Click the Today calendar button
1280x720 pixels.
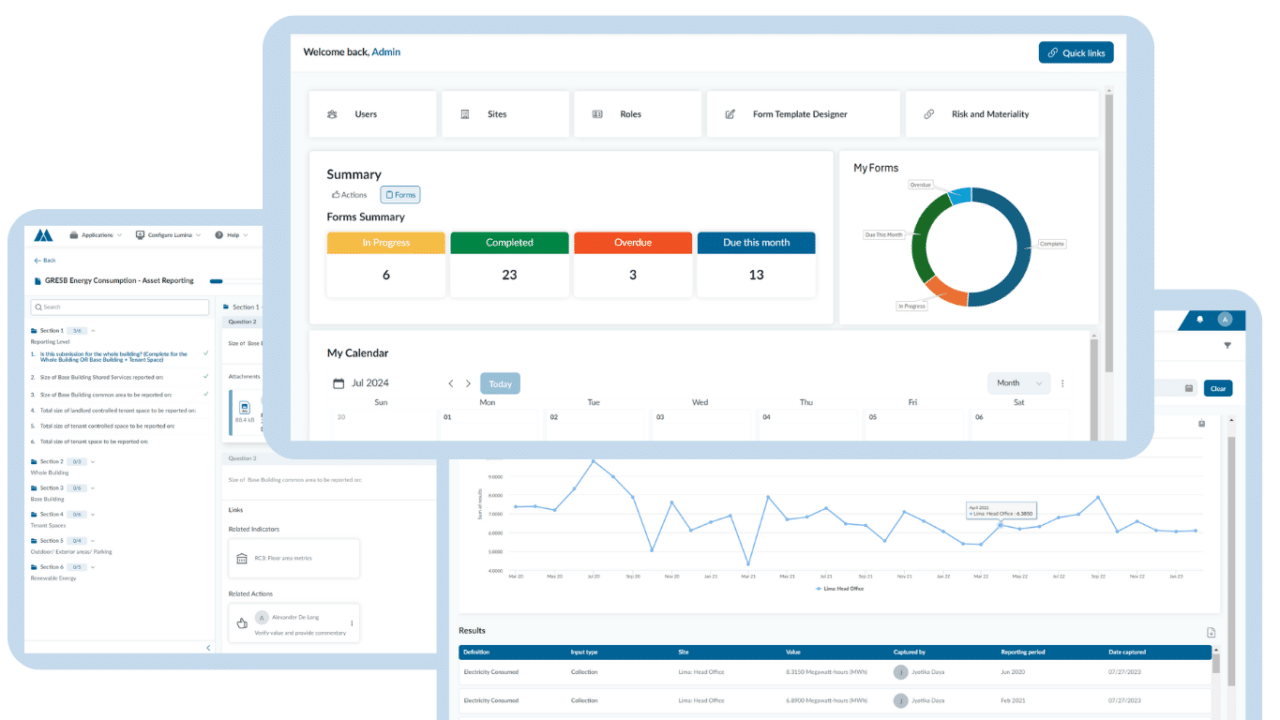[x=500, y=384]
